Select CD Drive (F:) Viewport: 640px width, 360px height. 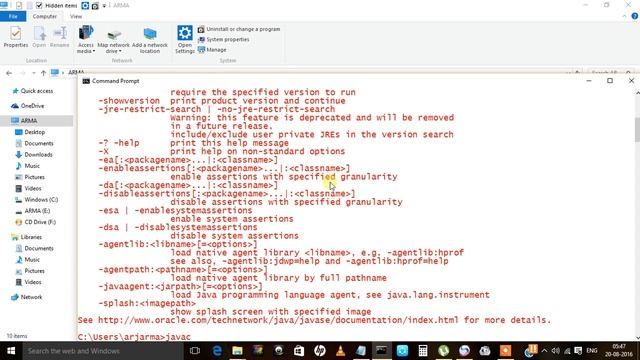[x=36, y=222]
